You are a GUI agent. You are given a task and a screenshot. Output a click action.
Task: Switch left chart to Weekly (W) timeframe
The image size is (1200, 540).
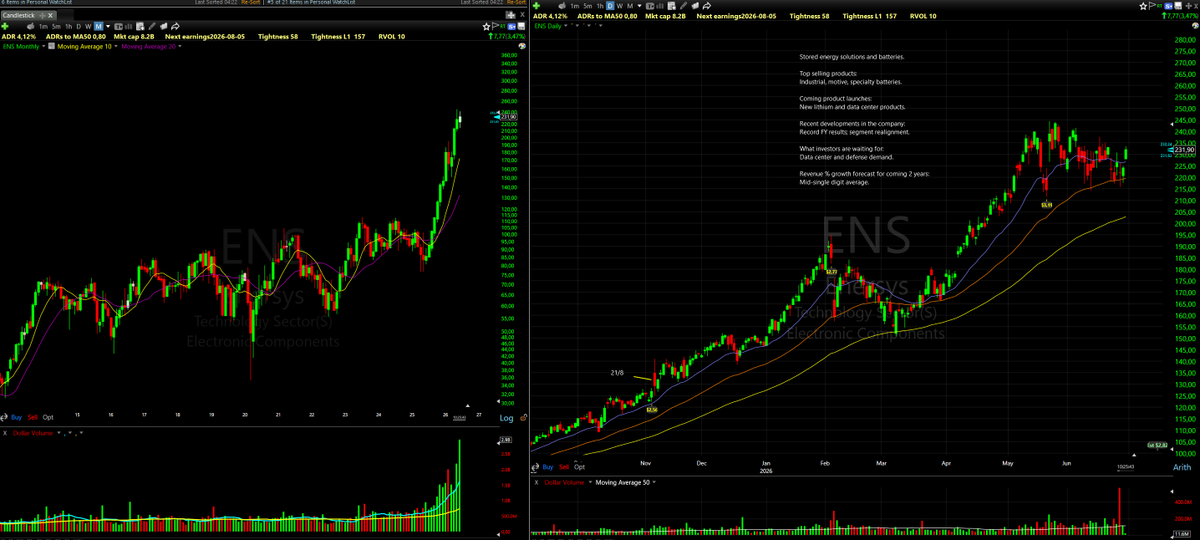coord(88,26)
